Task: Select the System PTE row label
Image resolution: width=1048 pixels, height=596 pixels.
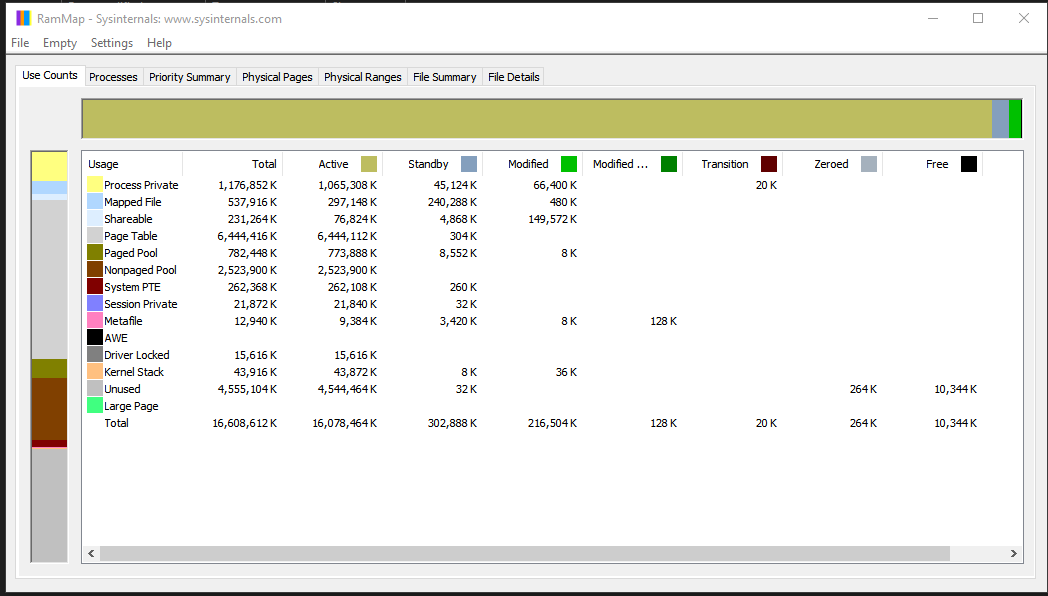Action: 132,287
